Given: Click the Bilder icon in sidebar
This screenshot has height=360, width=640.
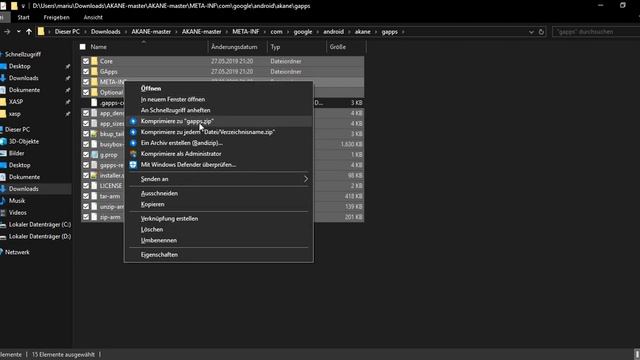Looking at the screenshot, I should [x=3, y=153].
